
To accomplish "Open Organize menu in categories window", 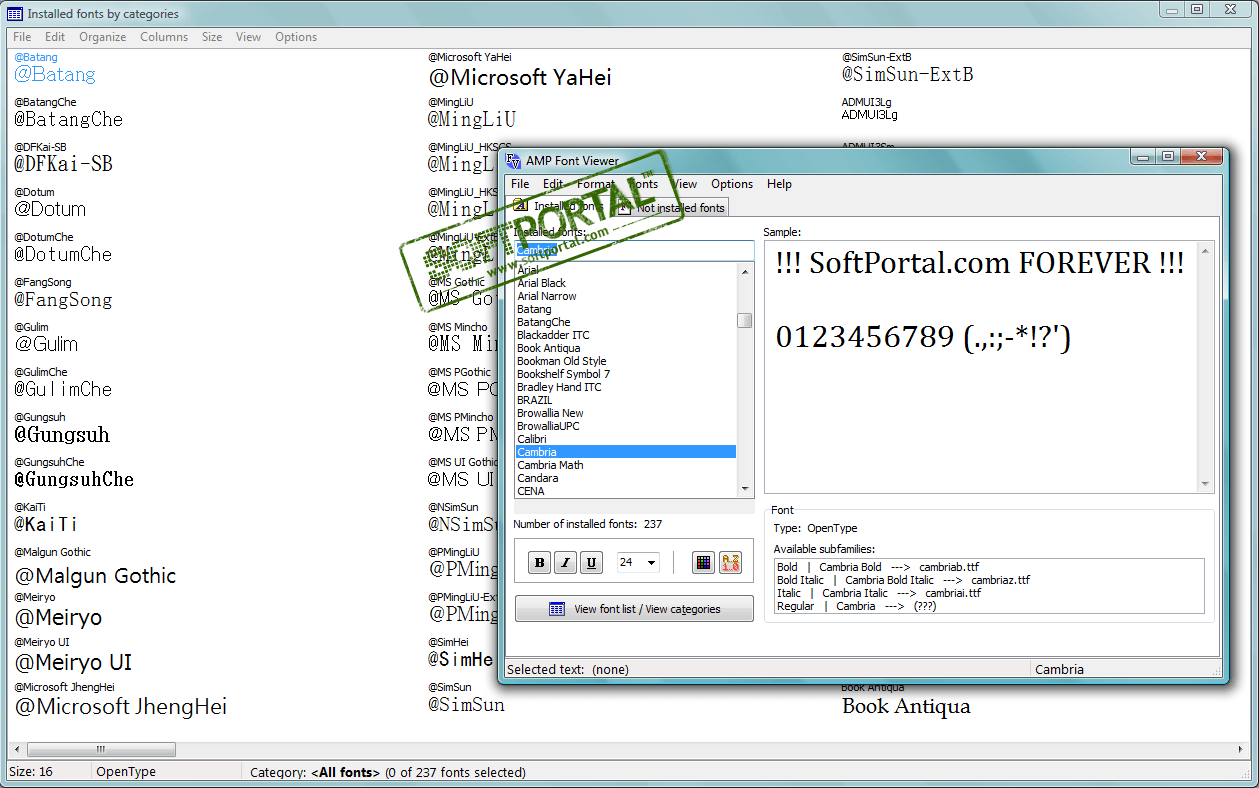I will pyautogui.click(x=103, y=37).
